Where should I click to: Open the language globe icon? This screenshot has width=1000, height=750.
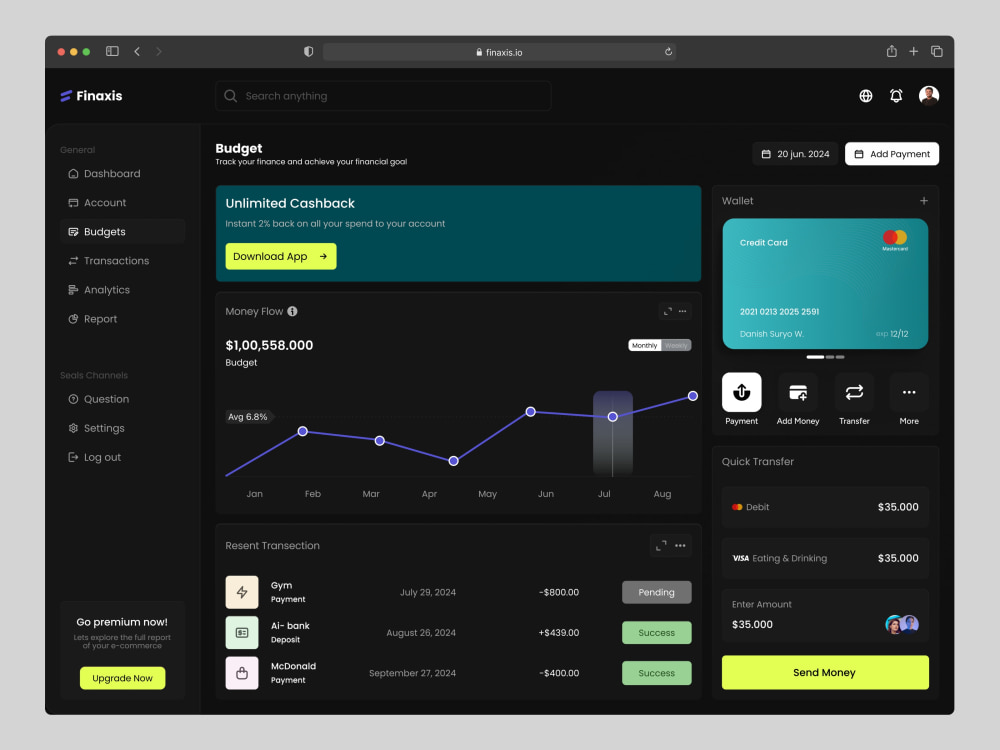pyautogui.click(x=865, y=96)
